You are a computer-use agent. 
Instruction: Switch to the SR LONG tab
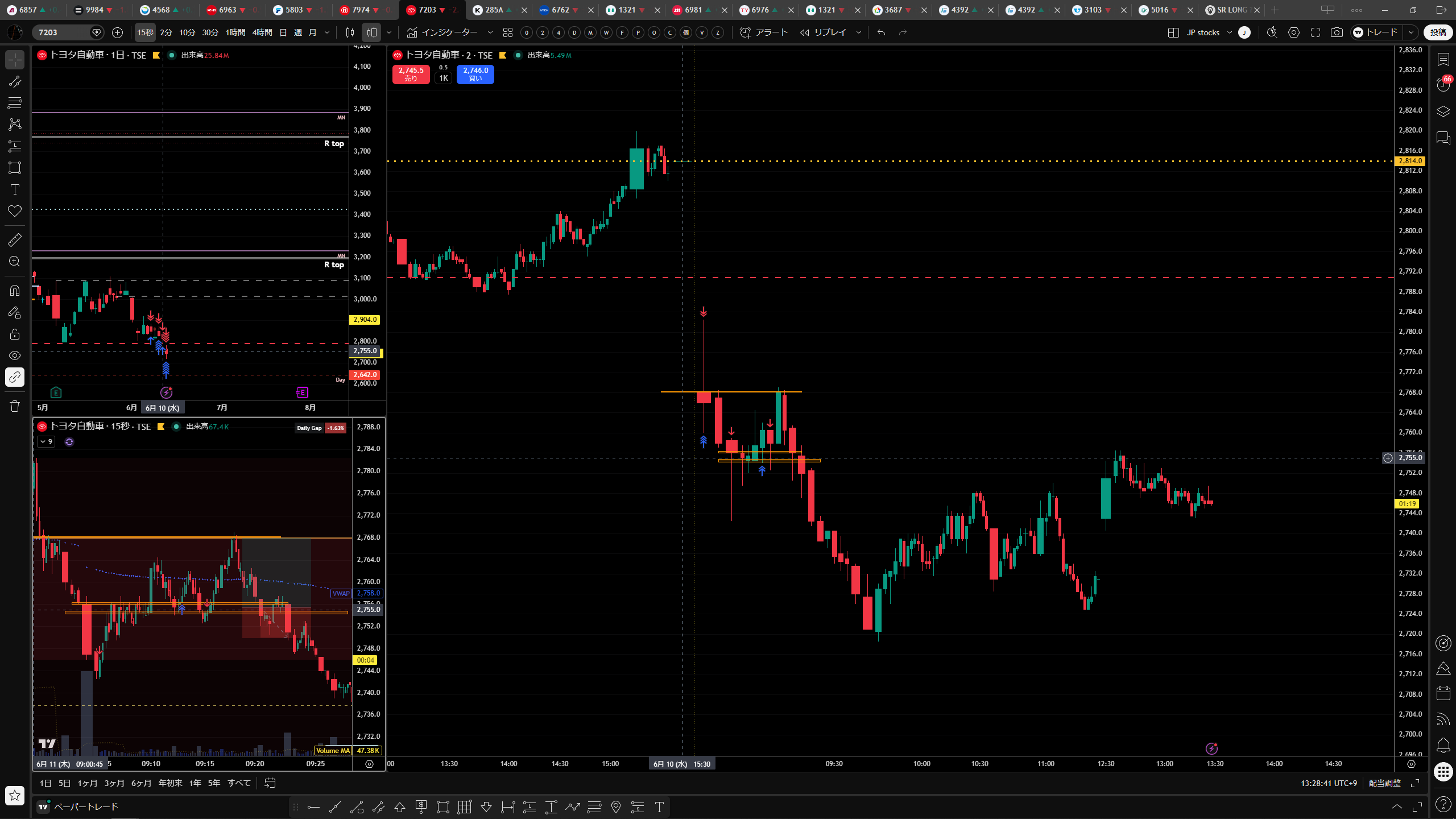[1232, 10]
